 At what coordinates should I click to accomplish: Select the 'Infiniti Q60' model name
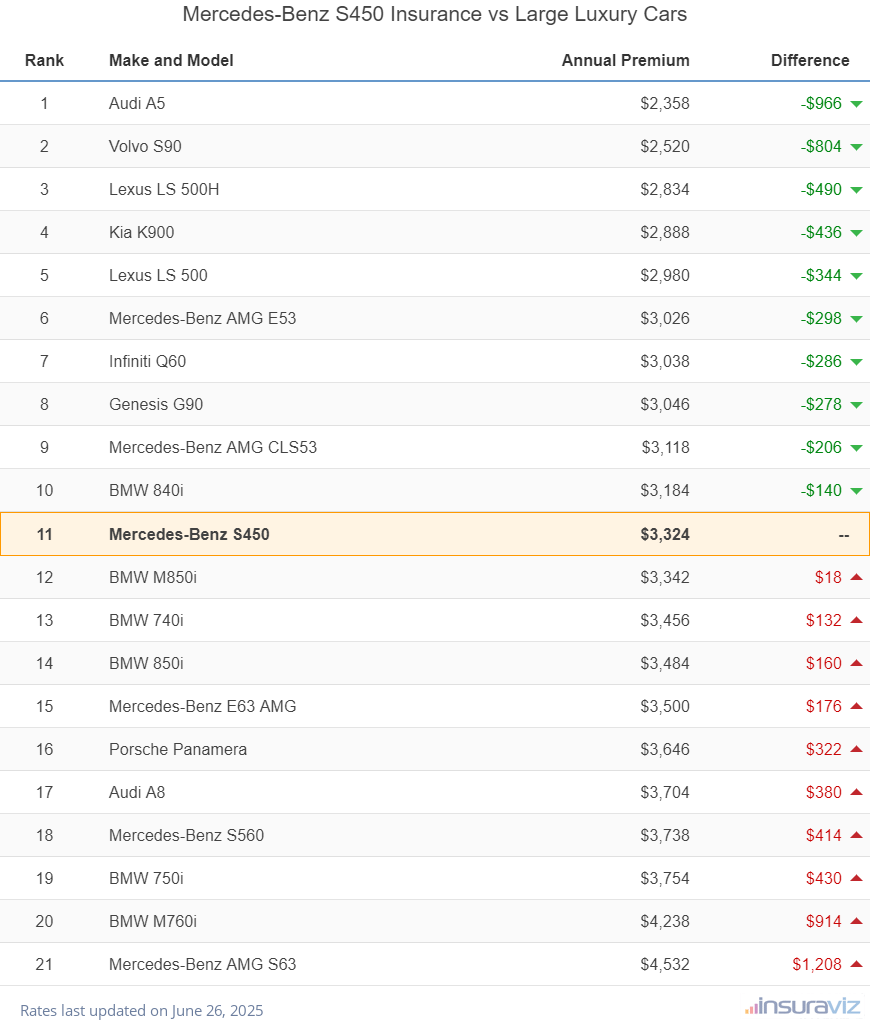coord(148,362)
